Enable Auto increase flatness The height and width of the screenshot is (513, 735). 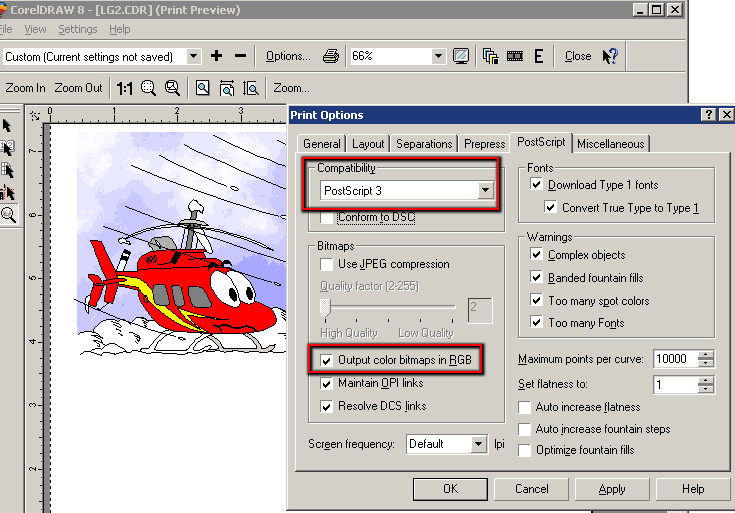[525, 407]
